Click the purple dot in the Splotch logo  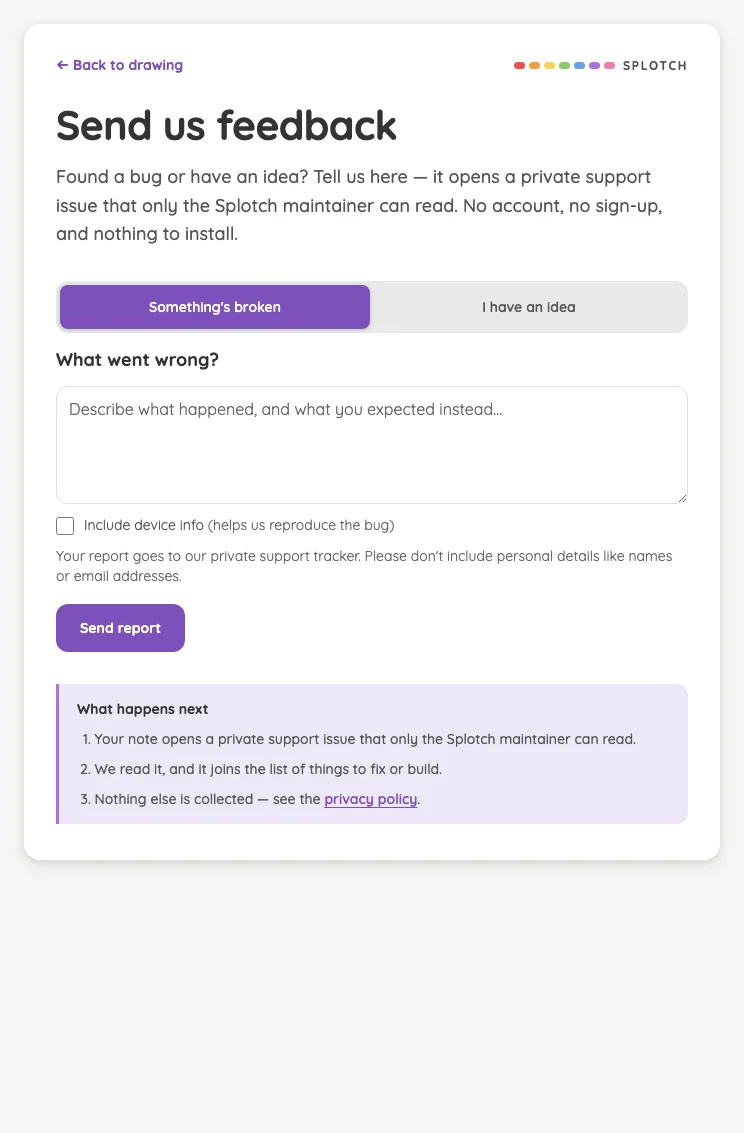(594, 66)
